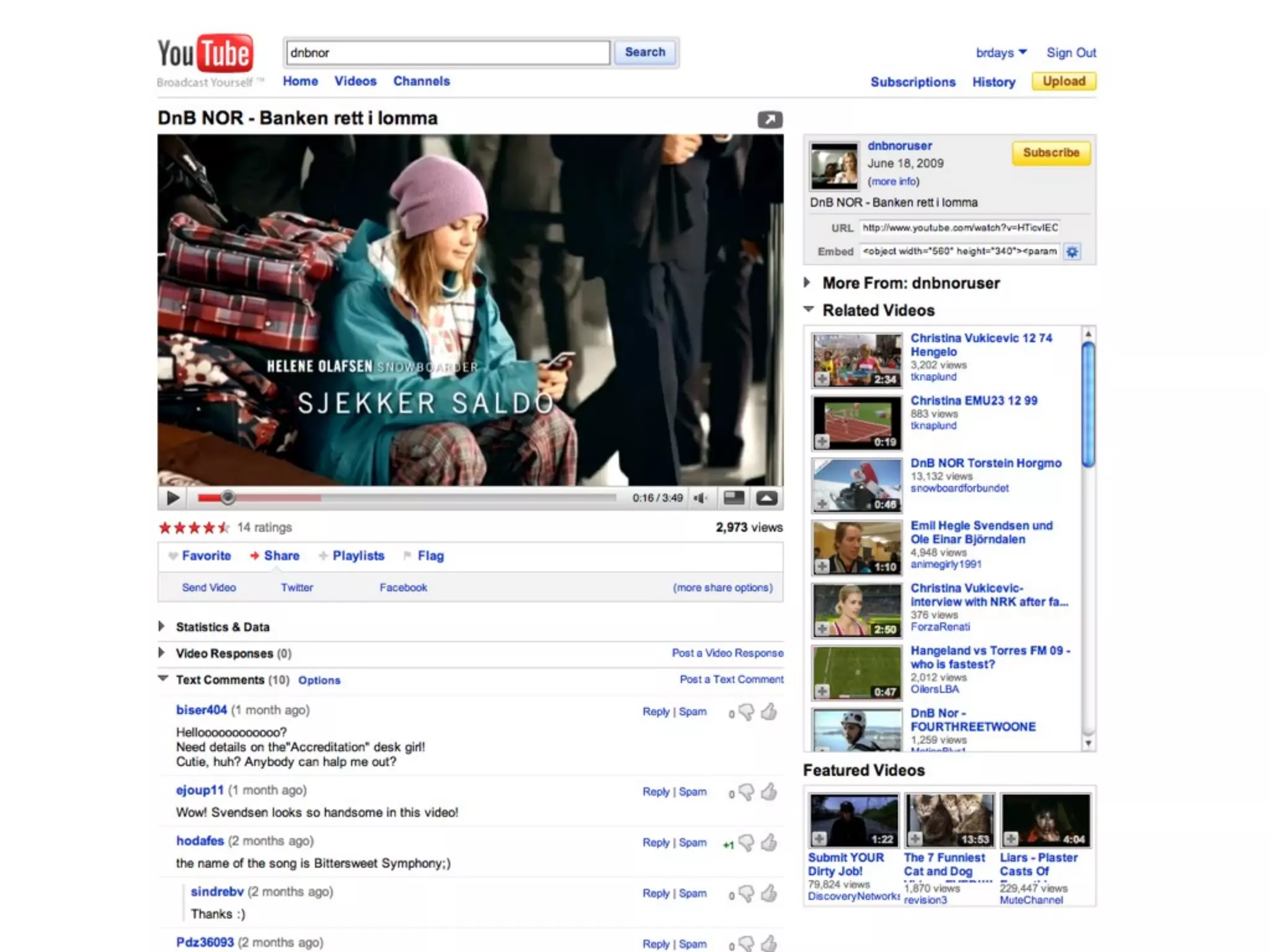
Task: Expand the Statistics & Data section
Action: (x=162, y=627)
